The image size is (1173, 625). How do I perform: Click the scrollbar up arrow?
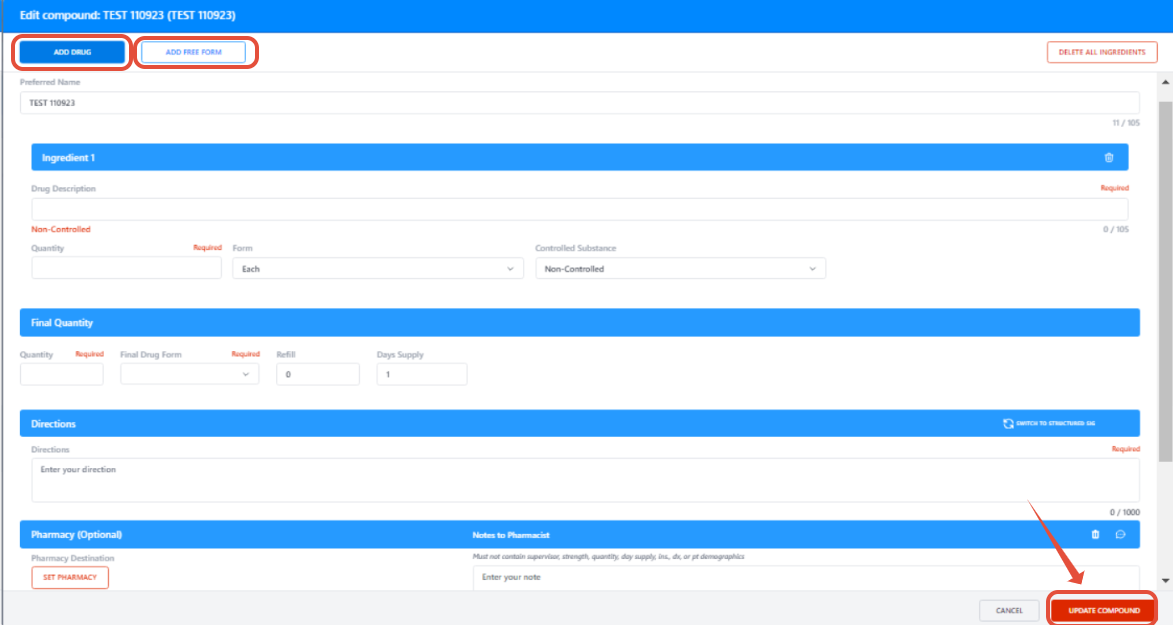1166,82
